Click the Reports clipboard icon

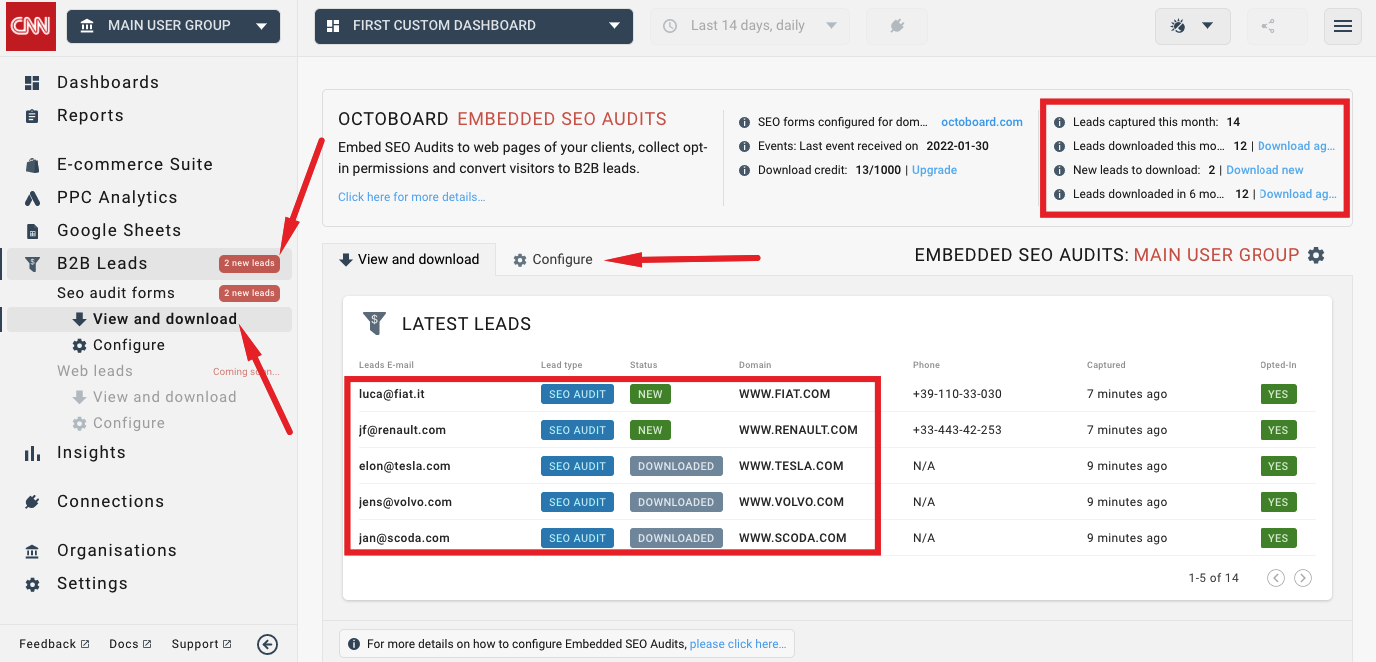tap(32, 116)
